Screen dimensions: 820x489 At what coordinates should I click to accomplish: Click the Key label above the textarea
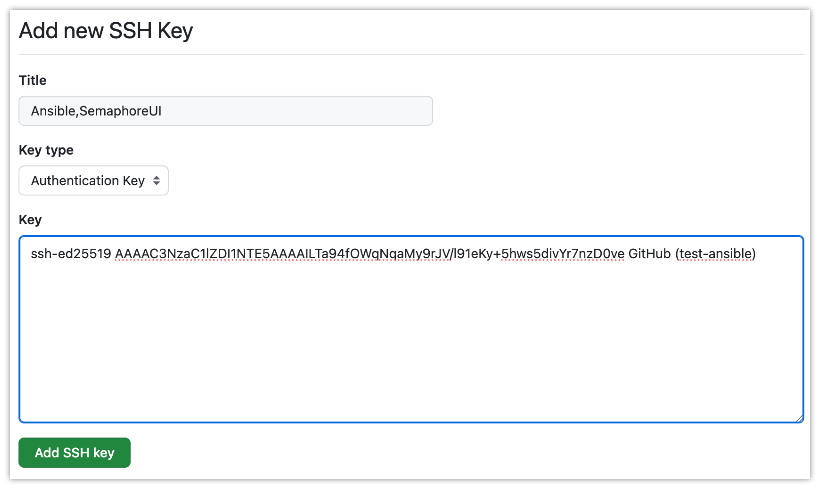(x=30, y=220)
